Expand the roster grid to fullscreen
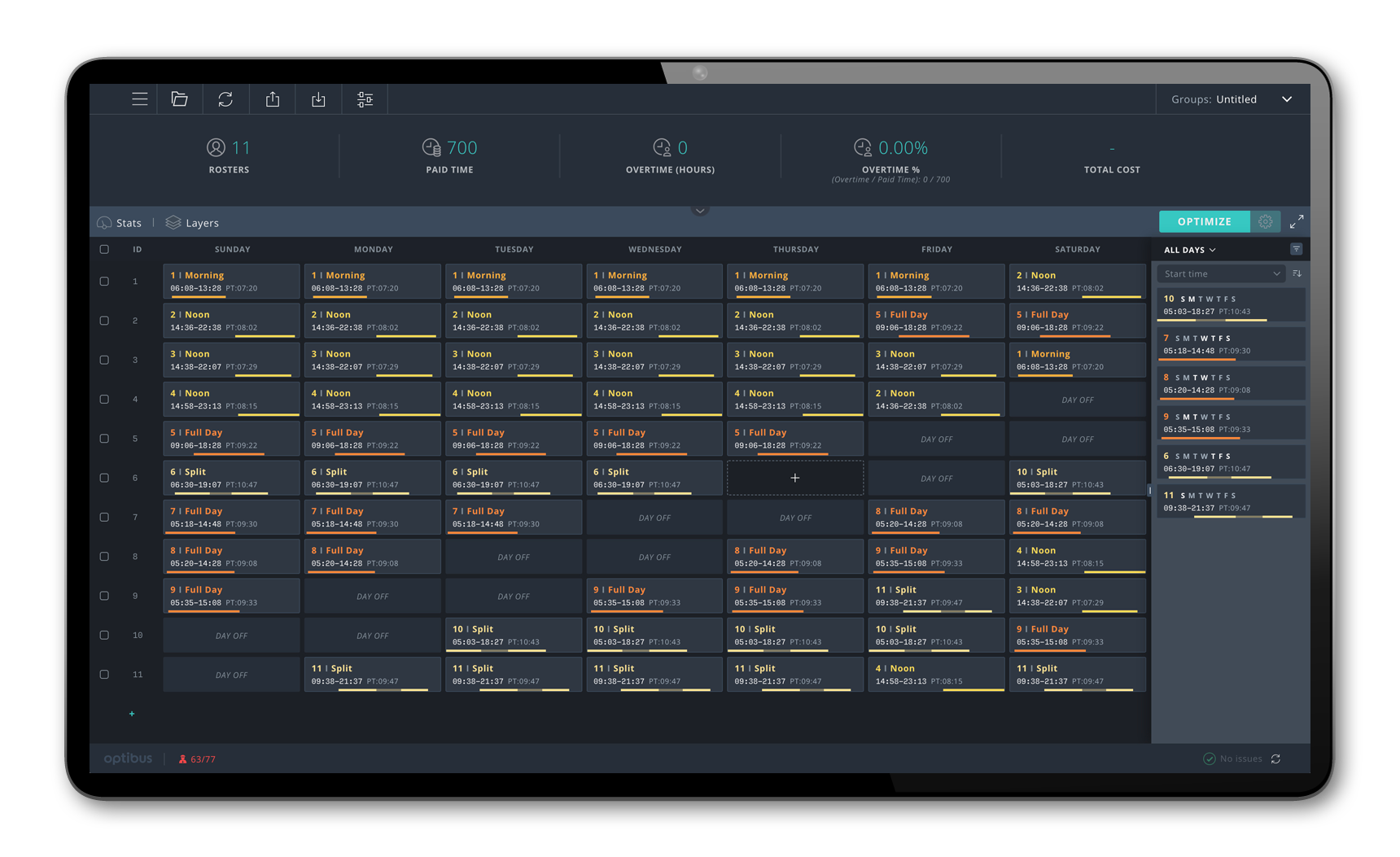 point(1297,221)
